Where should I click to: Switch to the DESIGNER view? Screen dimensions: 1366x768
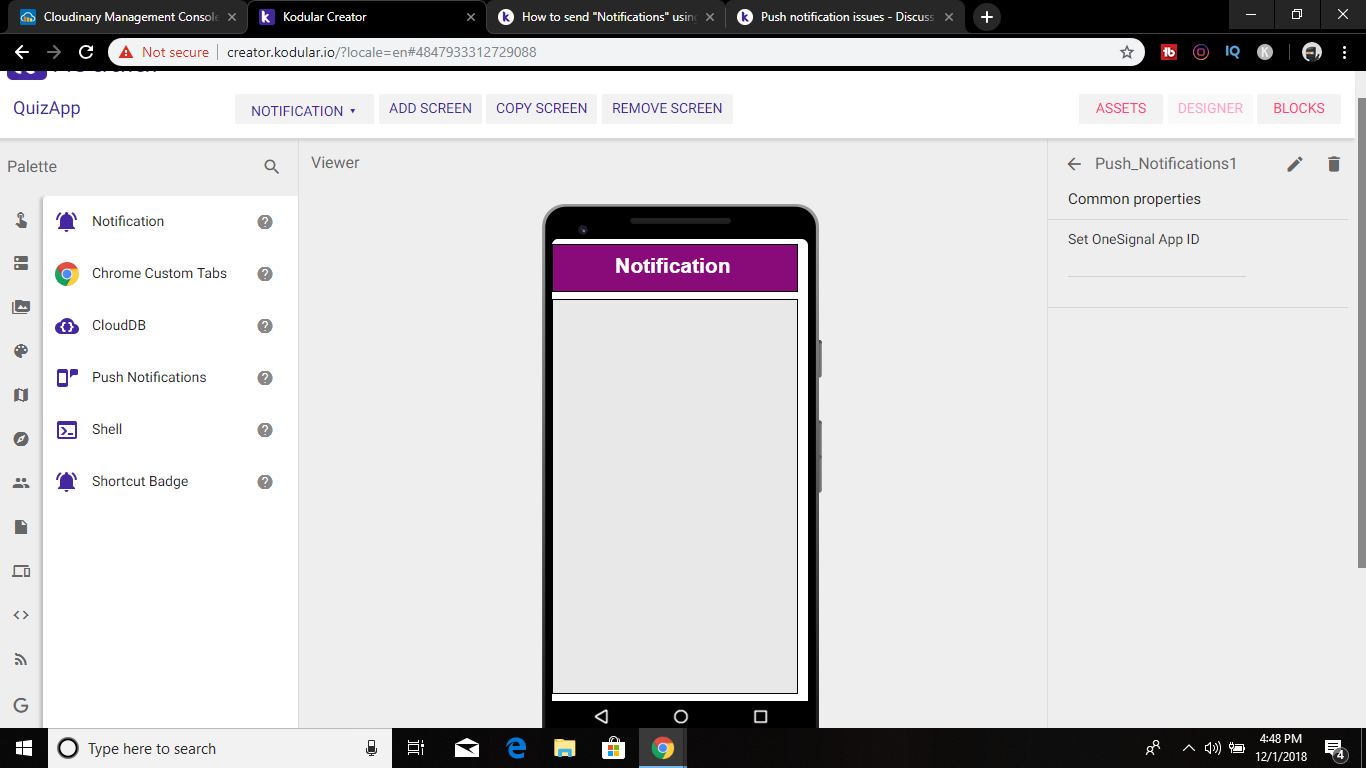(1210, 109)
